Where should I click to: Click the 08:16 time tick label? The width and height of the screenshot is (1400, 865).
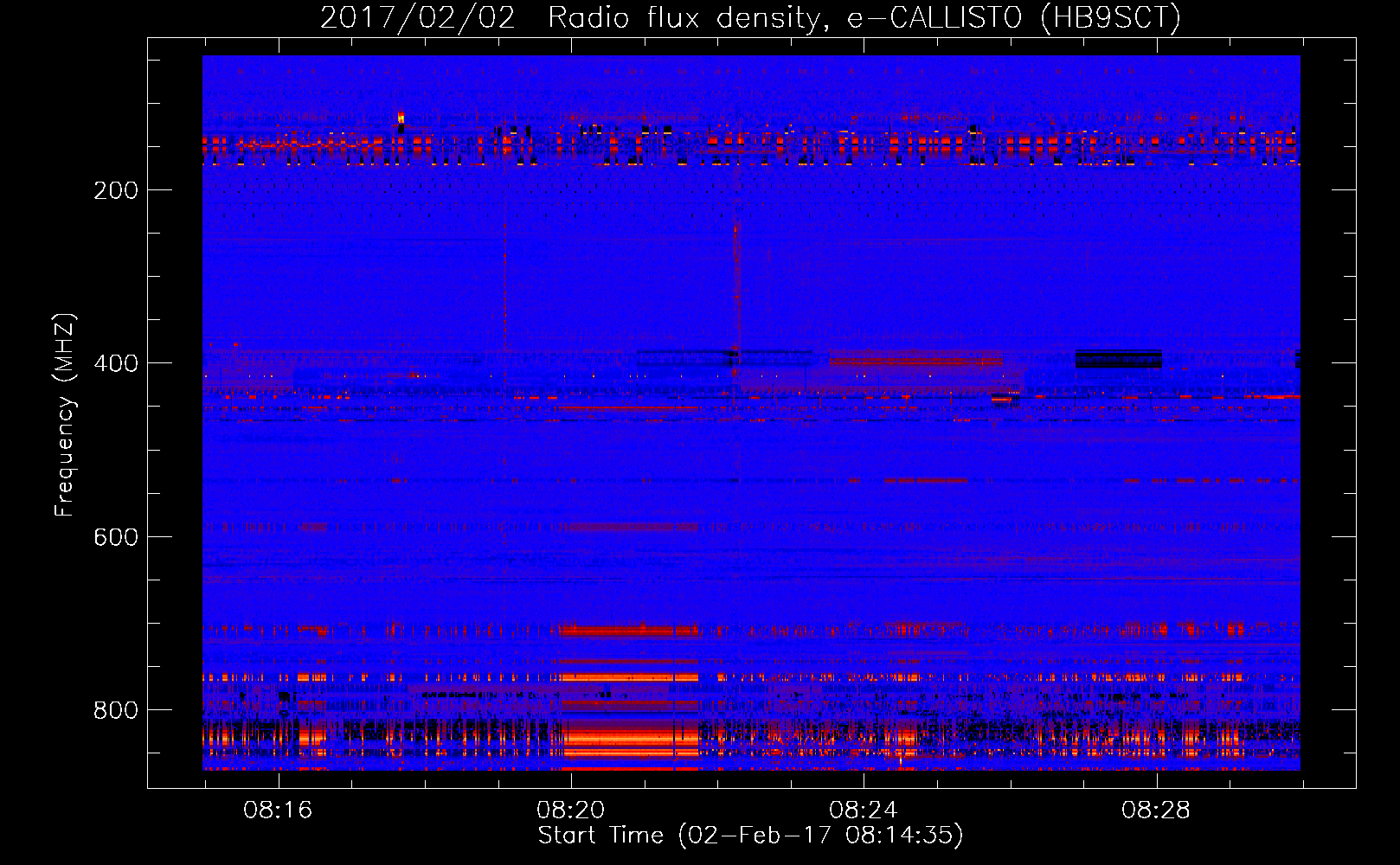click(x=278, y=811)
